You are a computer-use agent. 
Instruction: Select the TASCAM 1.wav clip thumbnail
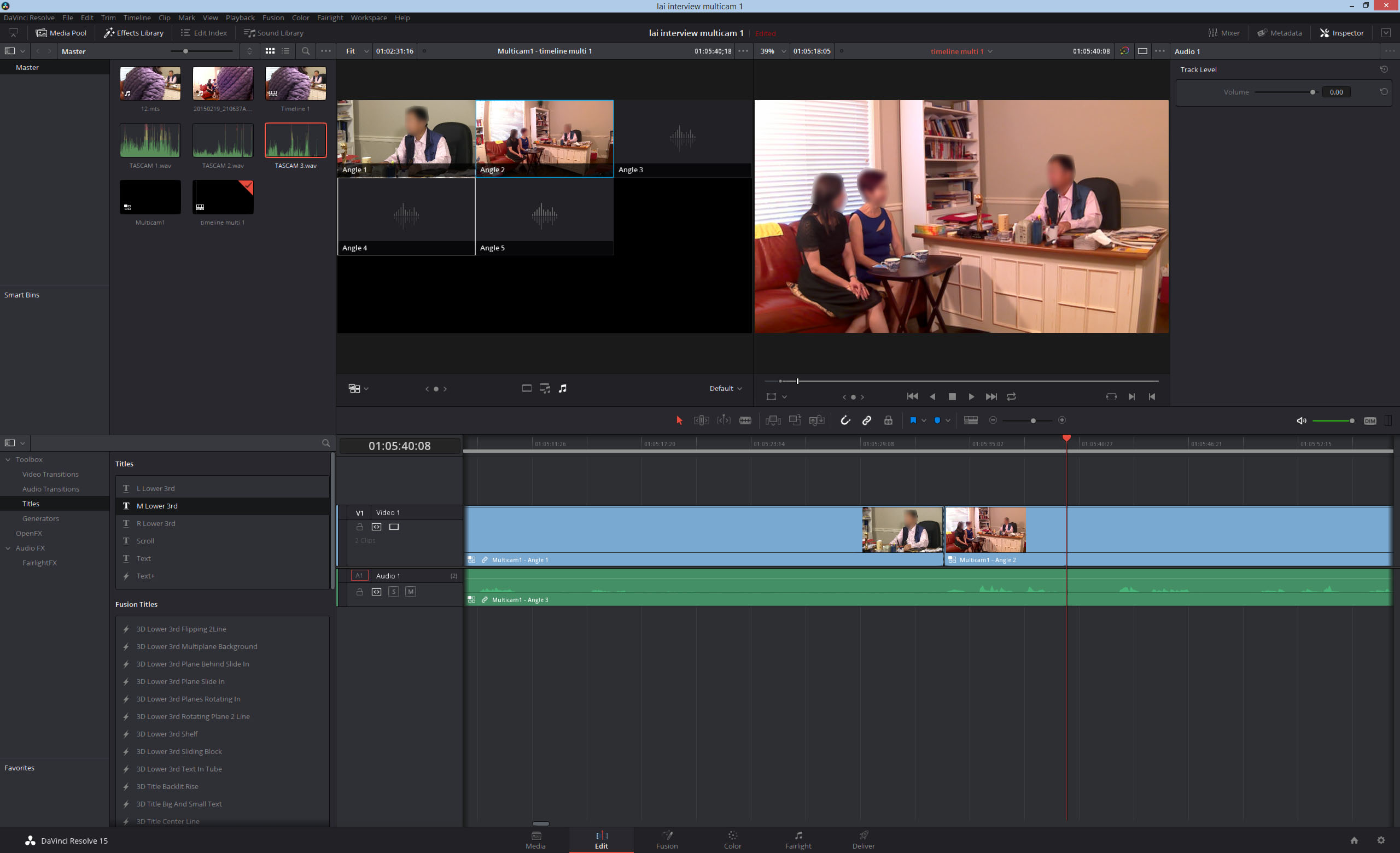click(150, 141)
